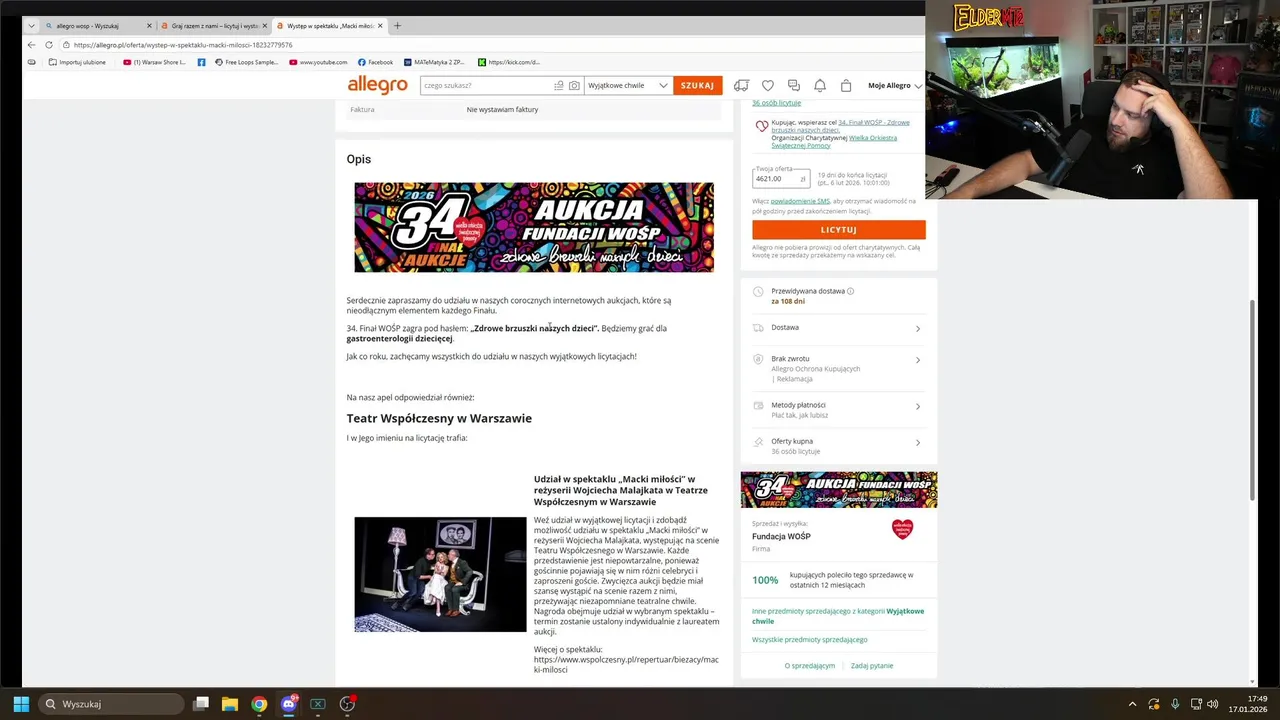
Task: Open Discord from the taskbar
Action: [x=288, y=704]
